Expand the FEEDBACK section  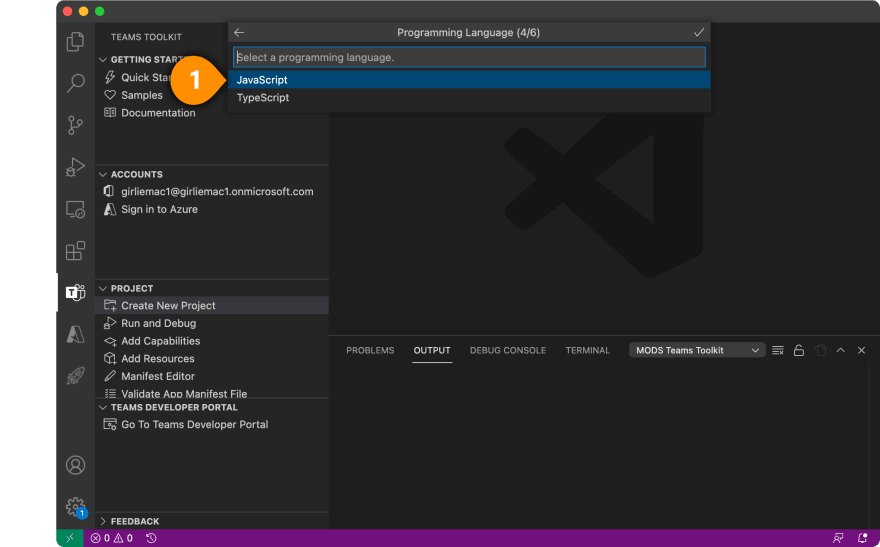(103, 521)
